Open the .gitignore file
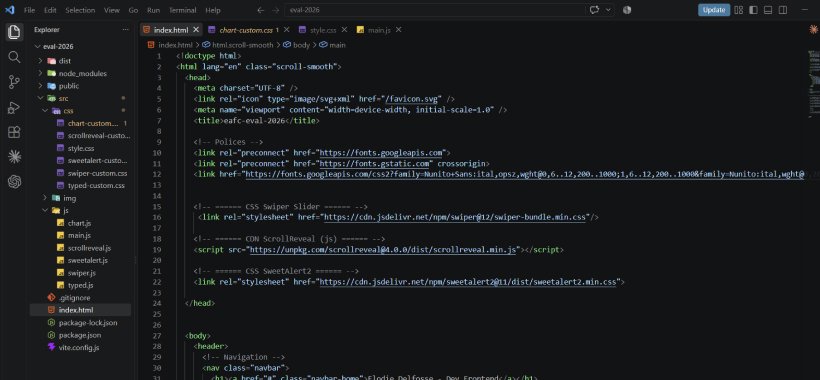 tap(74, 297)
